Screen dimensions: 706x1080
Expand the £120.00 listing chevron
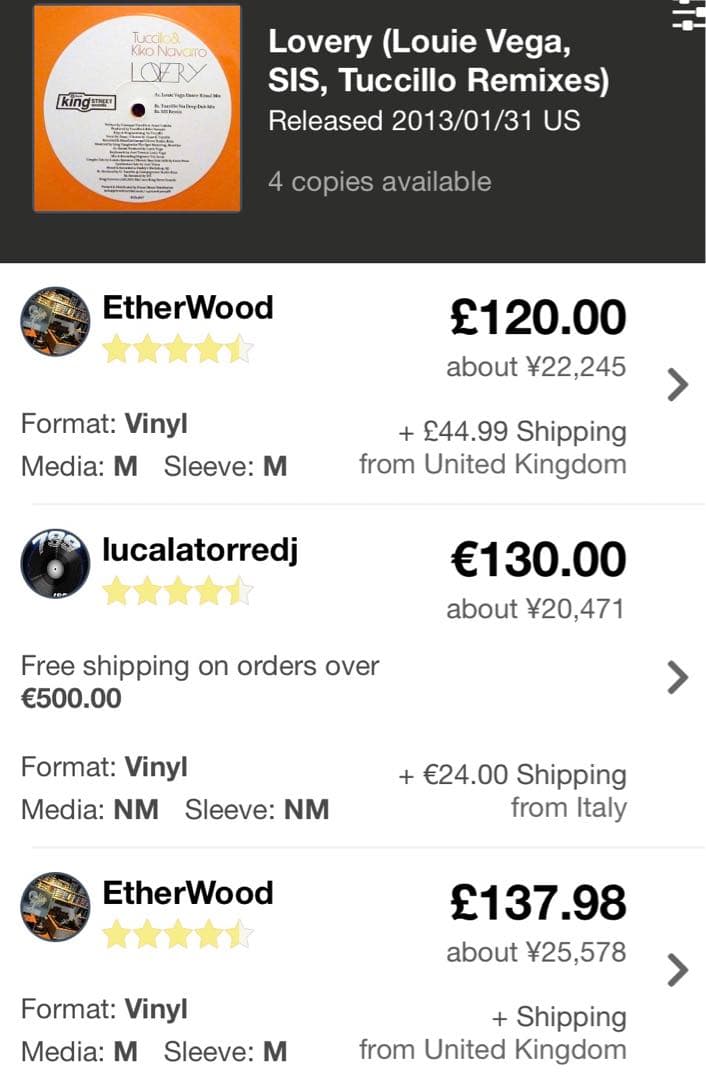677,384
